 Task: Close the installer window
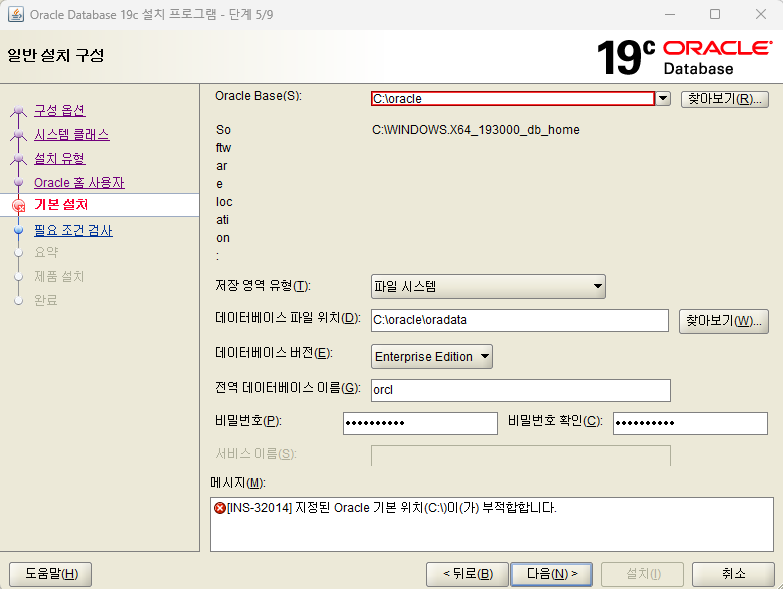coord(761,14)
